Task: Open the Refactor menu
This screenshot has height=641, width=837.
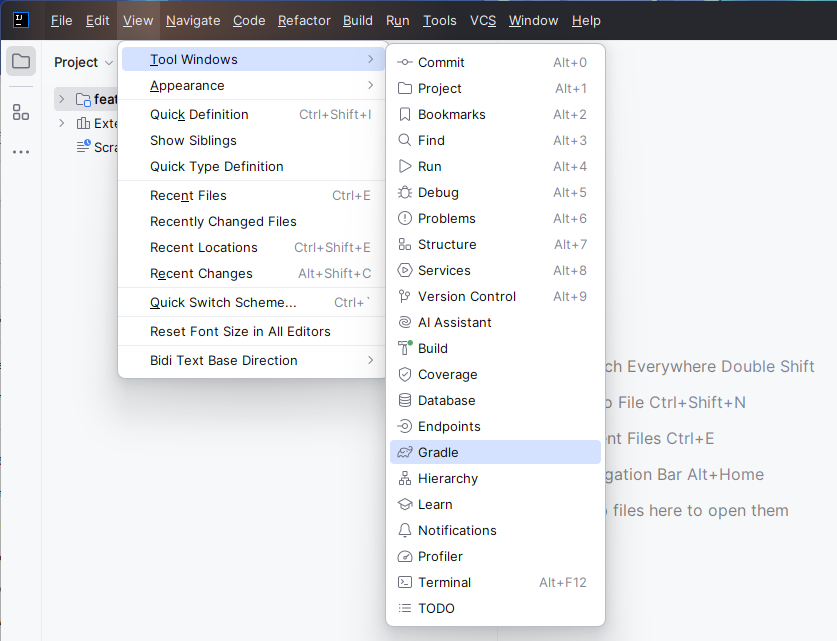Action: (304, 20)
